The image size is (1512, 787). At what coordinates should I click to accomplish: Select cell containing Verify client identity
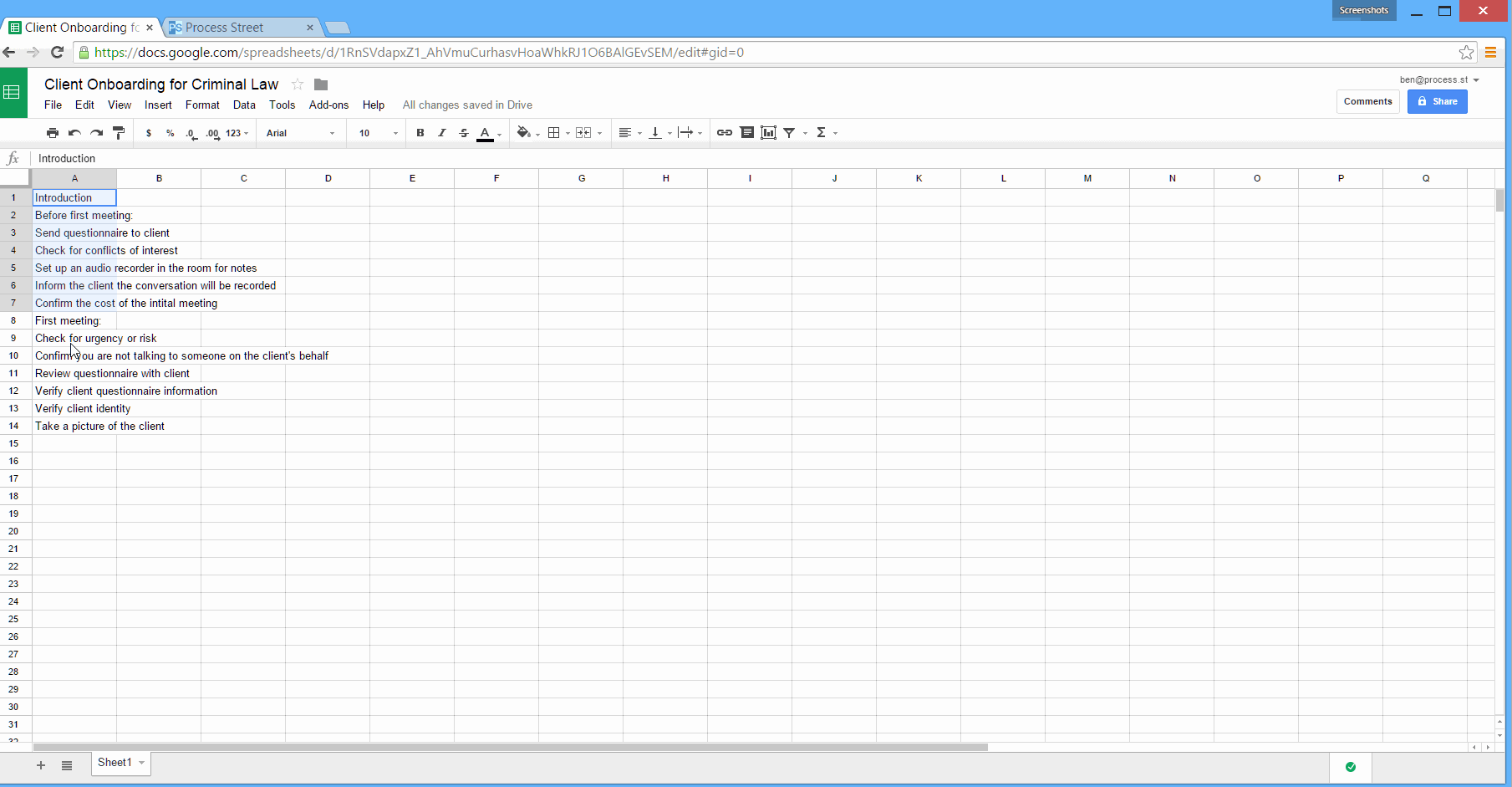(x=74, y=409)
